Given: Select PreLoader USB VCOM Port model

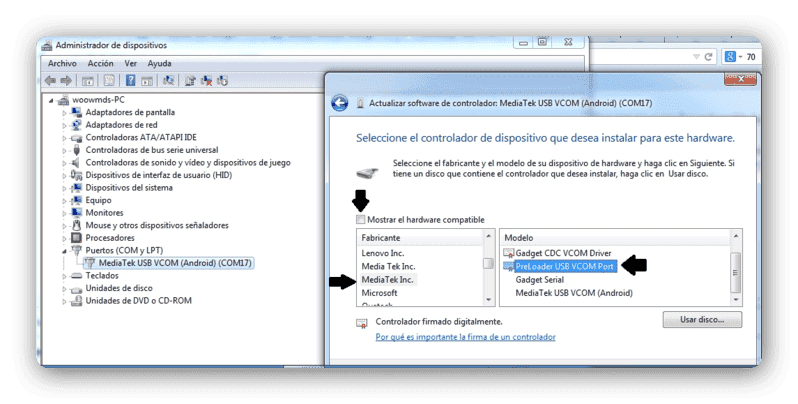Looking at the screenshot, I should point(564,266).
